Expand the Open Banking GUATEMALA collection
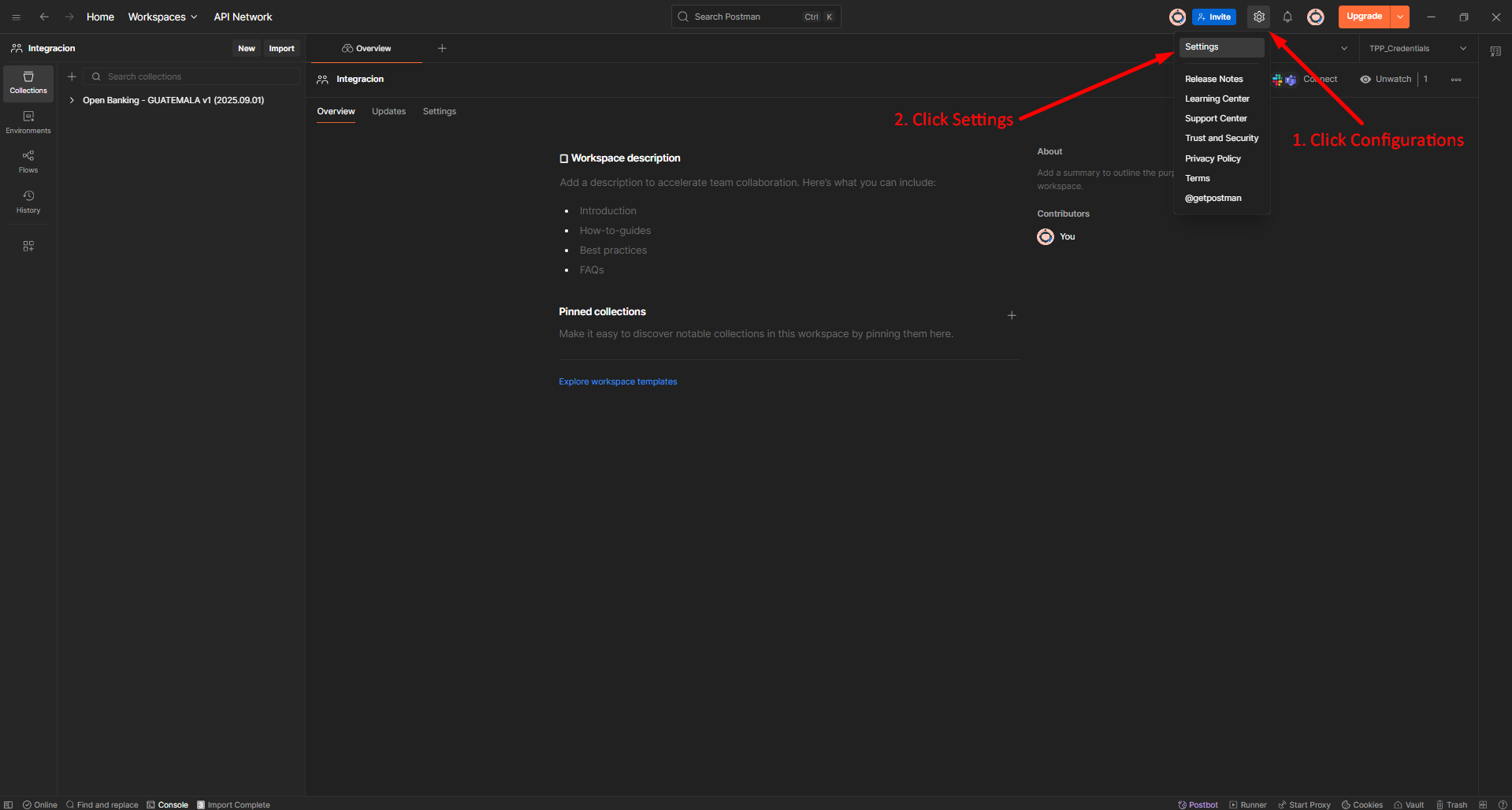Viewport: 1512px width, 810px height. (72, 100)
